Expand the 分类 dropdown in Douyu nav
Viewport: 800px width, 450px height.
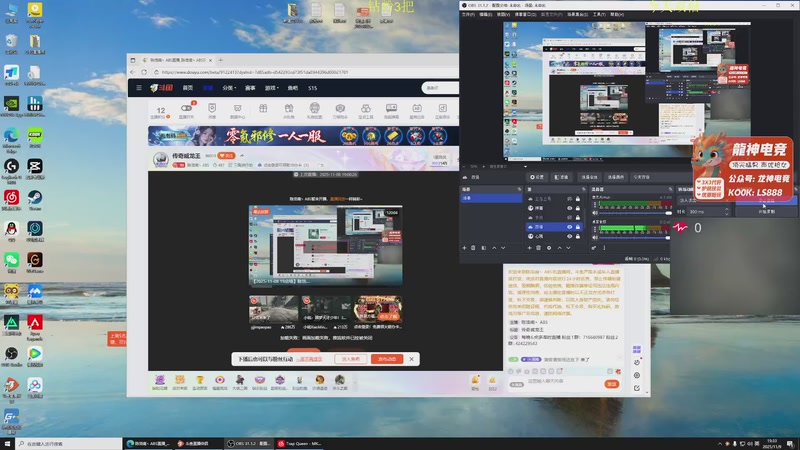pyautogui.click(x=229, y=88)
